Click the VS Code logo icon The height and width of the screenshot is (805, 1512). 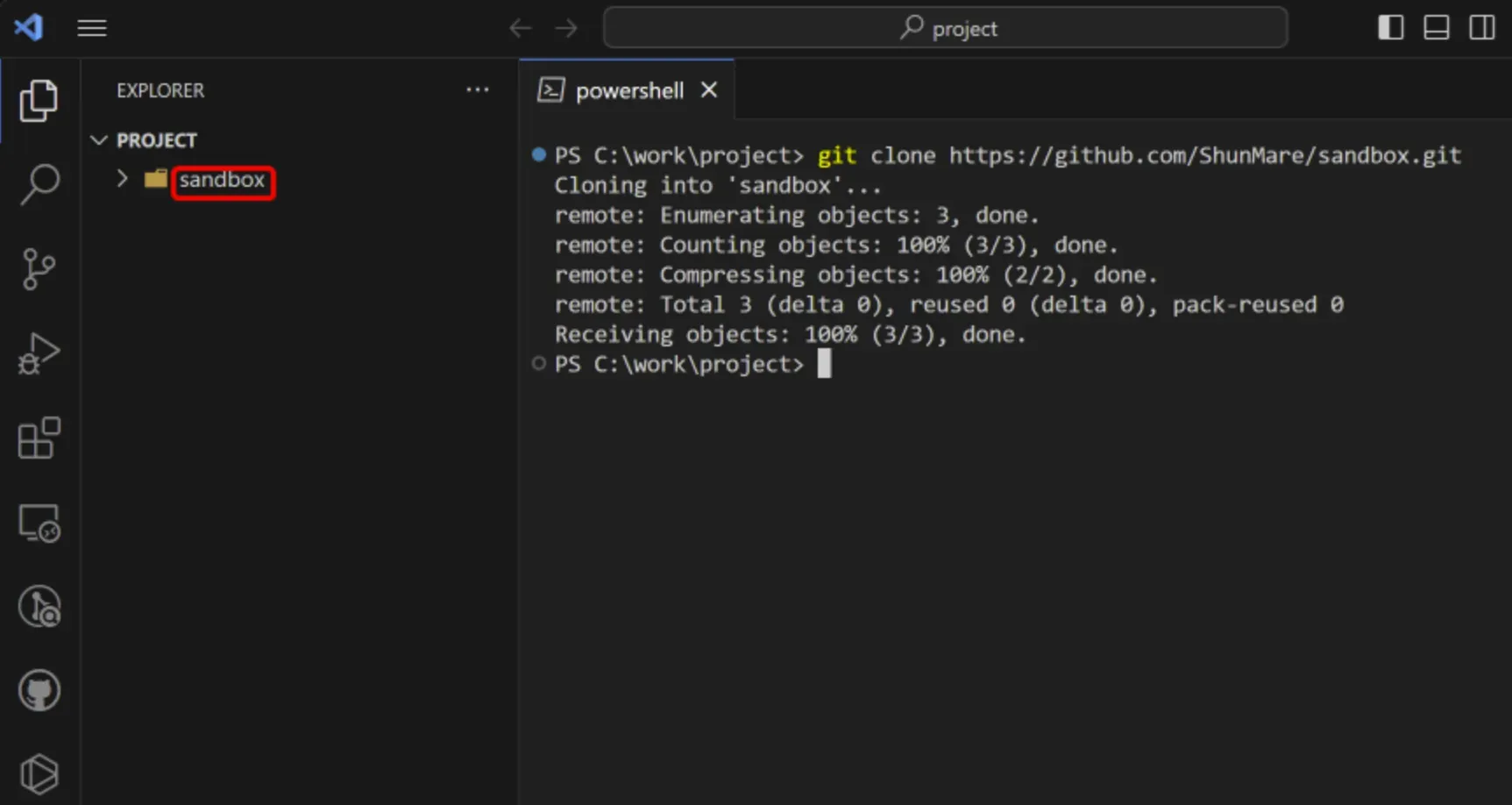pos(28,27)
